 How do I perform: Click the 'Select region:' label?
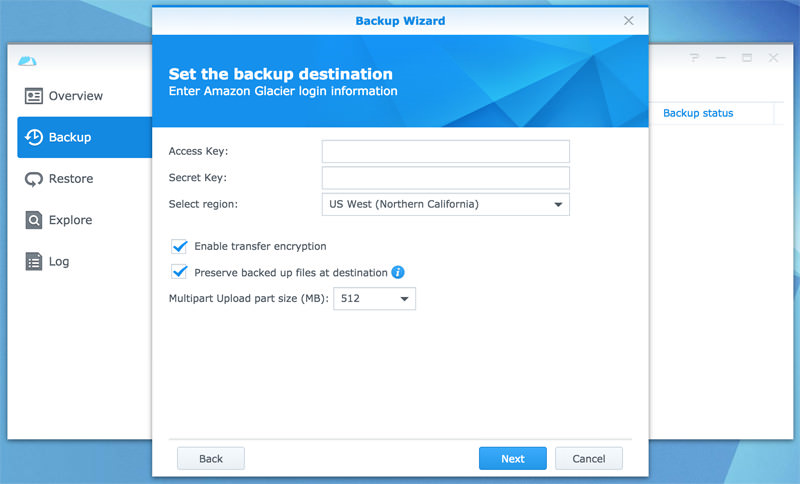pos(203,205)
